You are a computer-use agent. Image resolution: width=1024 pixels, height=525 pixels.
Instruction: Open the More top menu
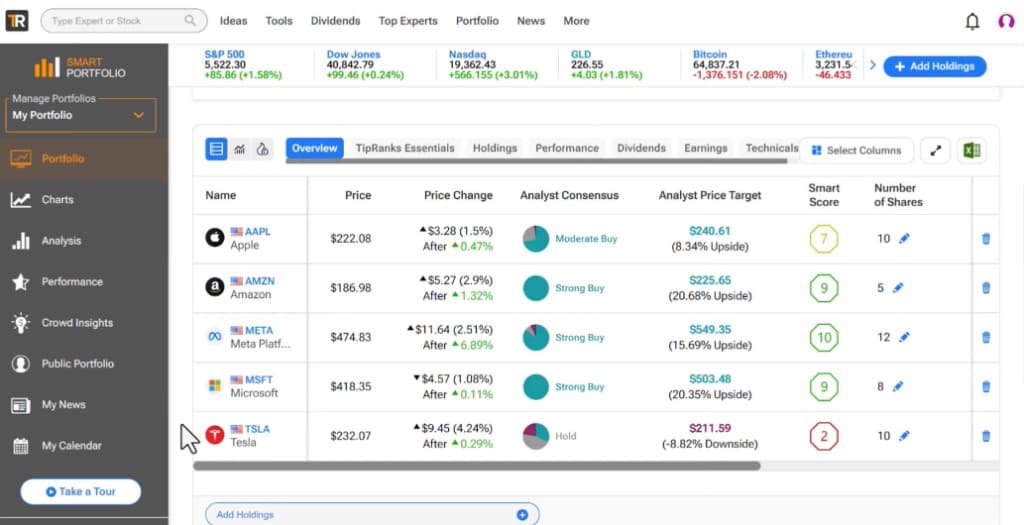point(577,21)
